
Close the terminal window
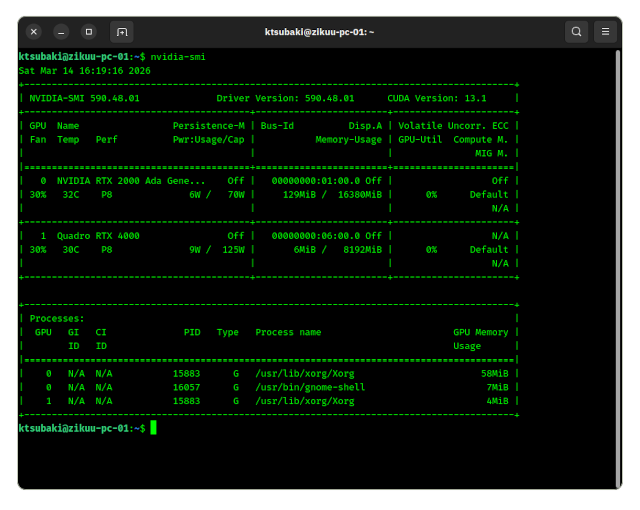point(34,32)
